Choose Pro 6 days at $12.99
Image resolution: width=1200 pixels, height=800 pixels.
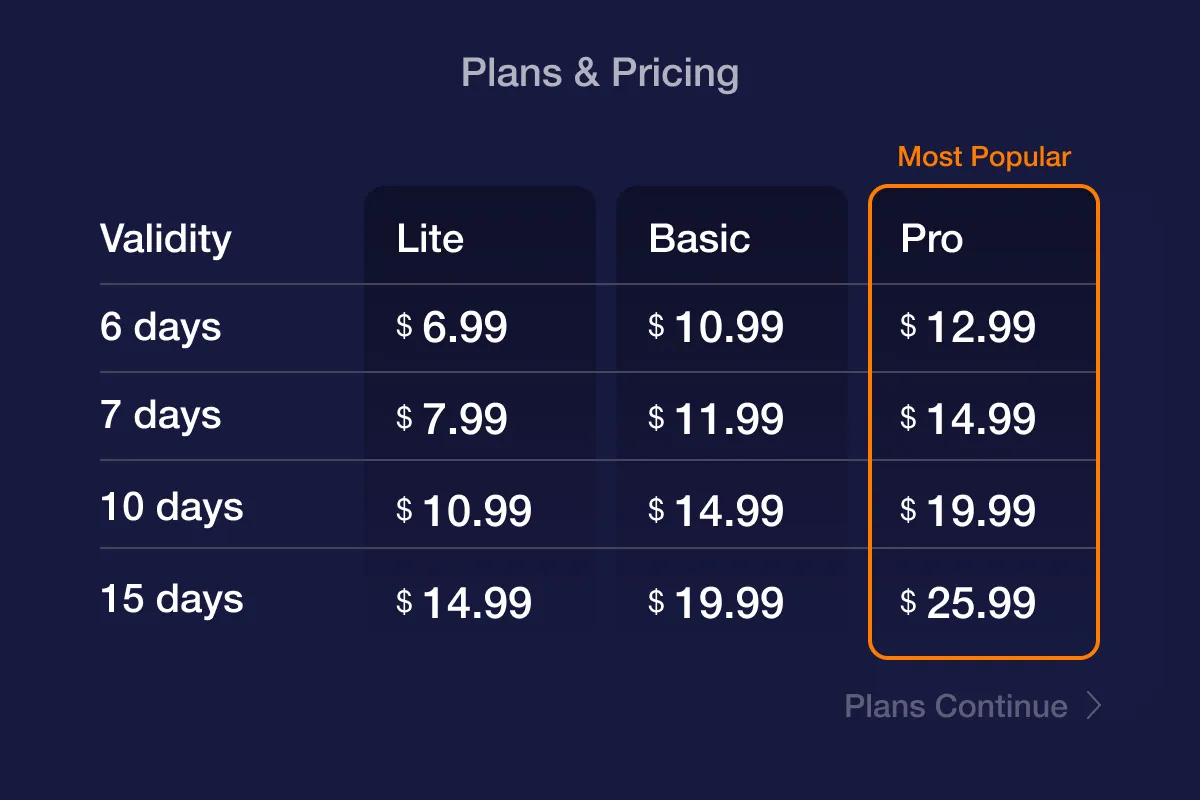tap(968, 327)
